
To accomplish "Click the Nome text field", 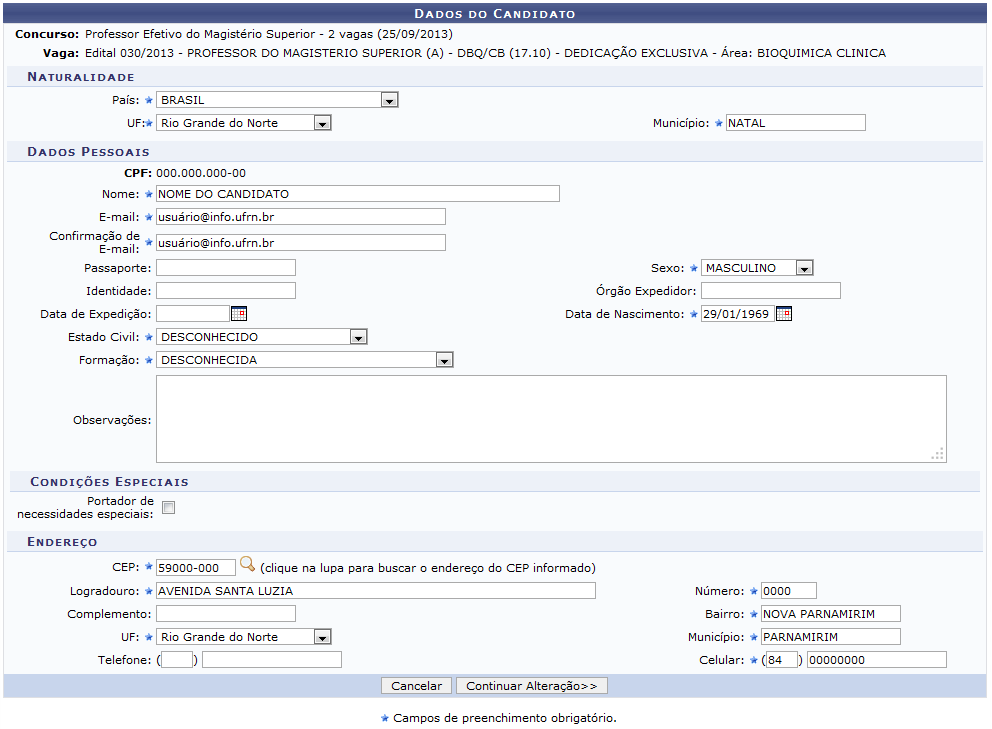I will coord(357,194).
